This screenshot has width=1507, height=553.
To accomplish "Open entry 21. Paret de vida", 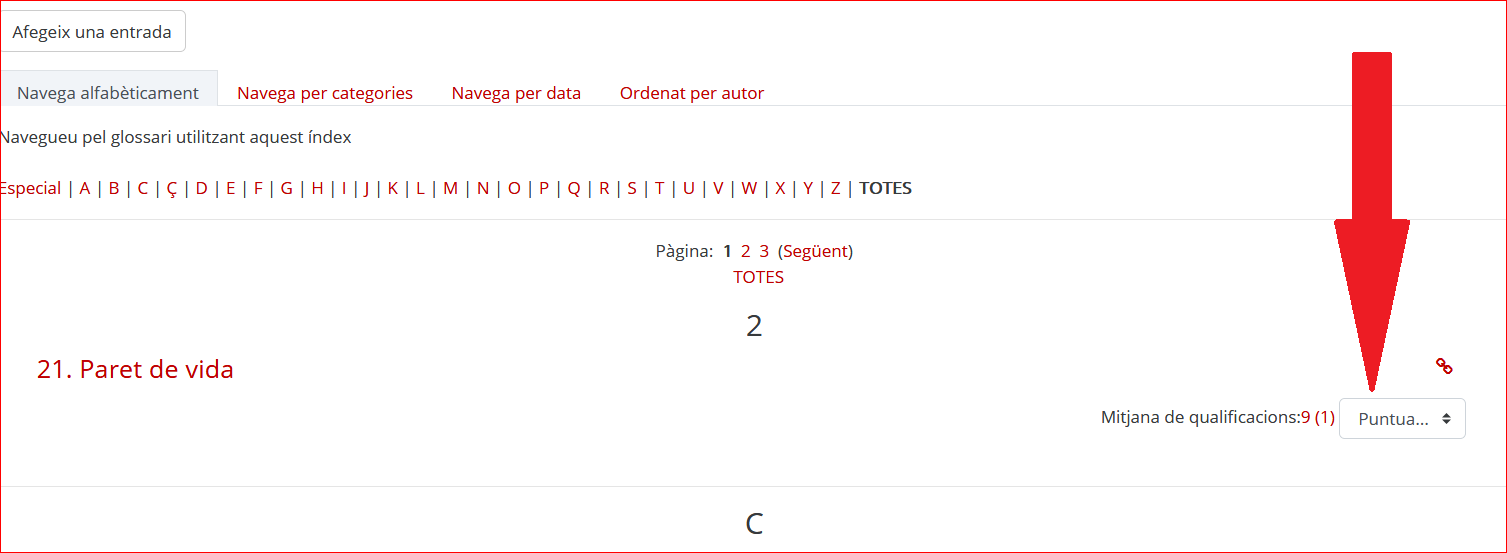I will [135, 369].
